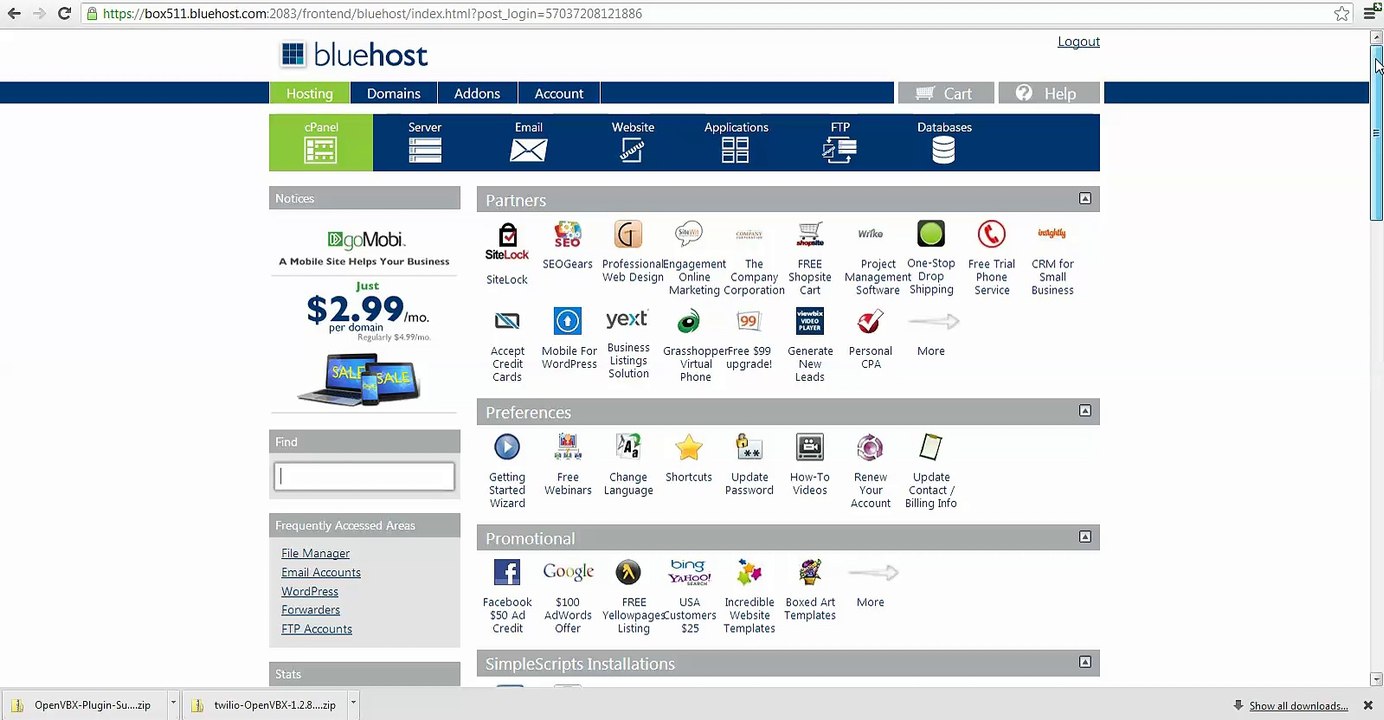Viewport: 1384px width, 720px height.
Task: Switch to the Applications tab
Action: (736, 142)
